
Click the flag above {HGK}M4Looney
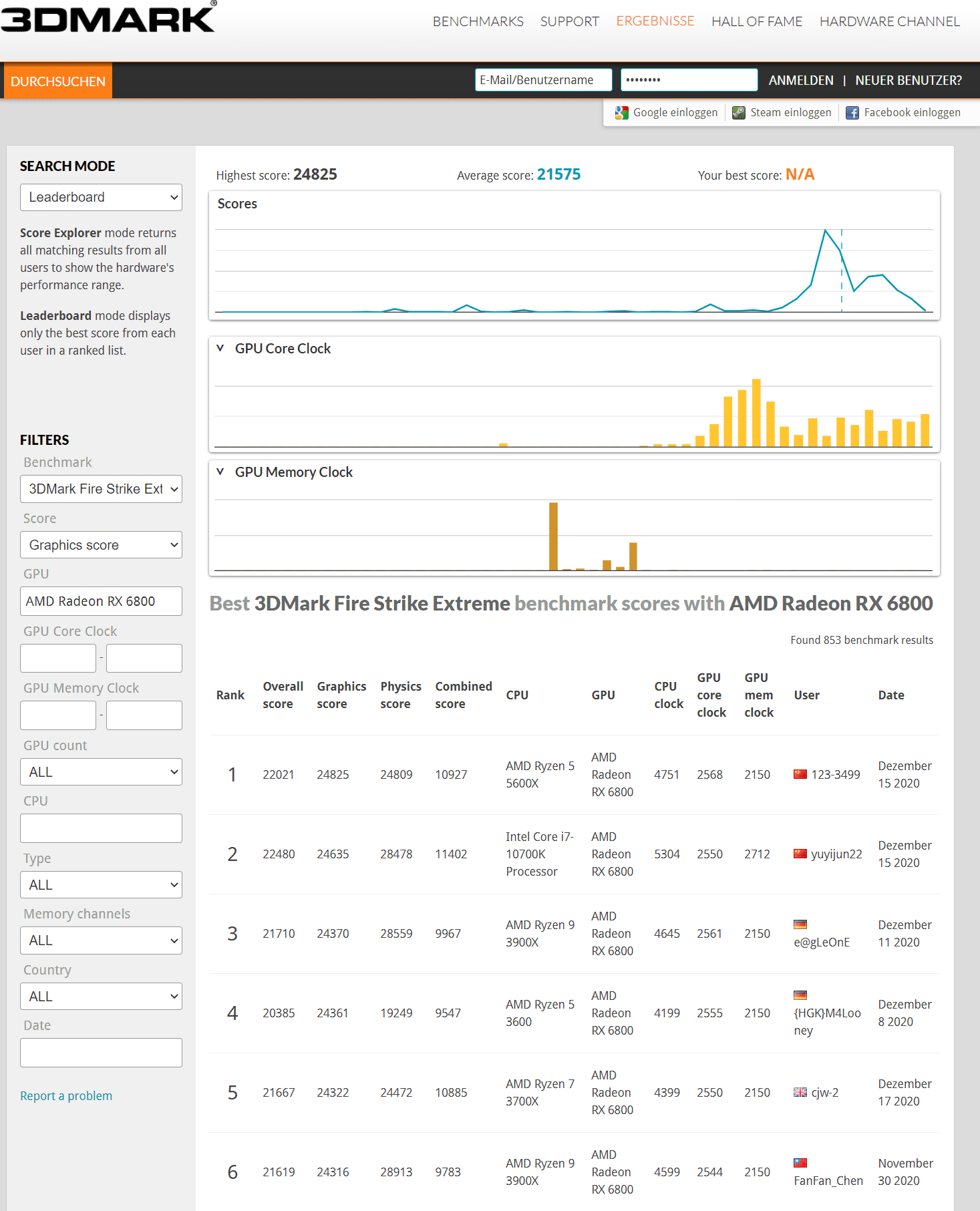pyautogui.click(x=800, y=995)
